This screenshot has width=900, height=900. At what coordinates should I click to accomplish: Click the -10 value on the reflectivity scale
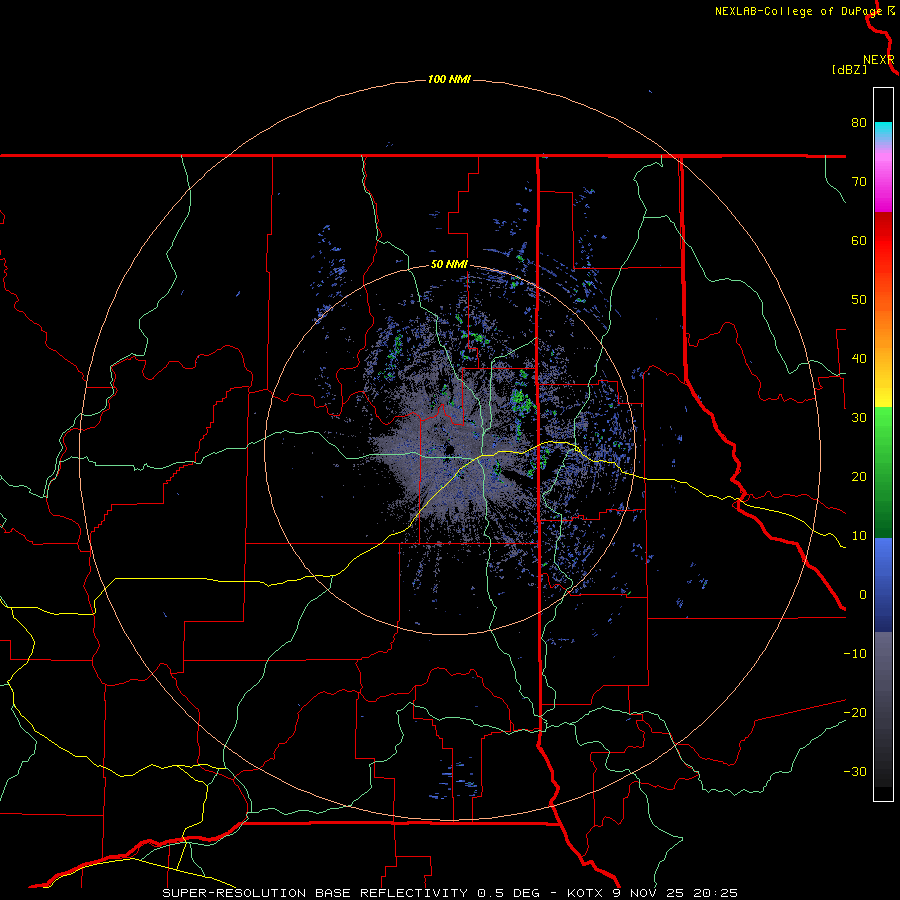click(855, 654)
